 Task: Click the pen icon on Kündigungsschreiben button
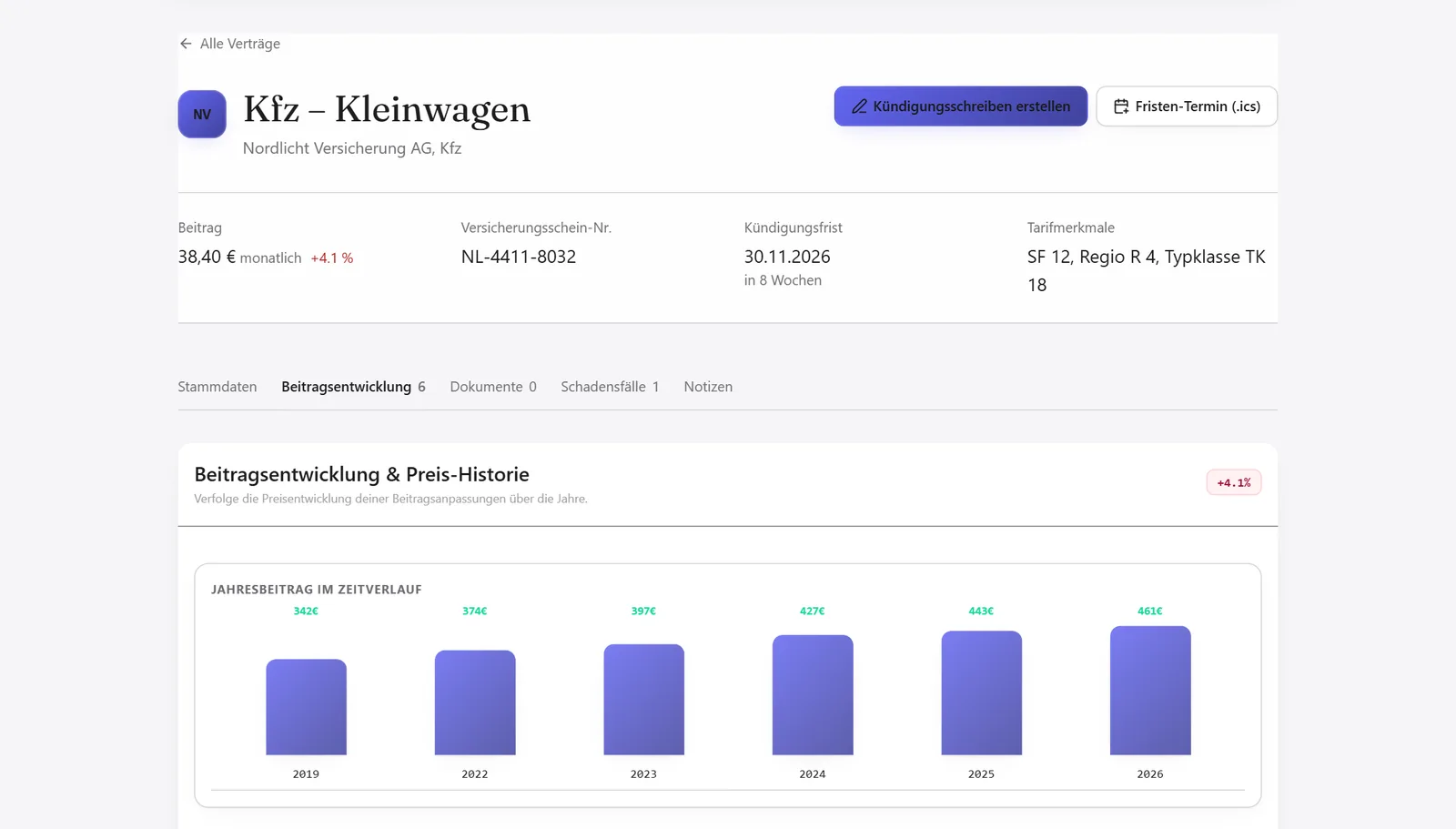(x=859, y=106)
